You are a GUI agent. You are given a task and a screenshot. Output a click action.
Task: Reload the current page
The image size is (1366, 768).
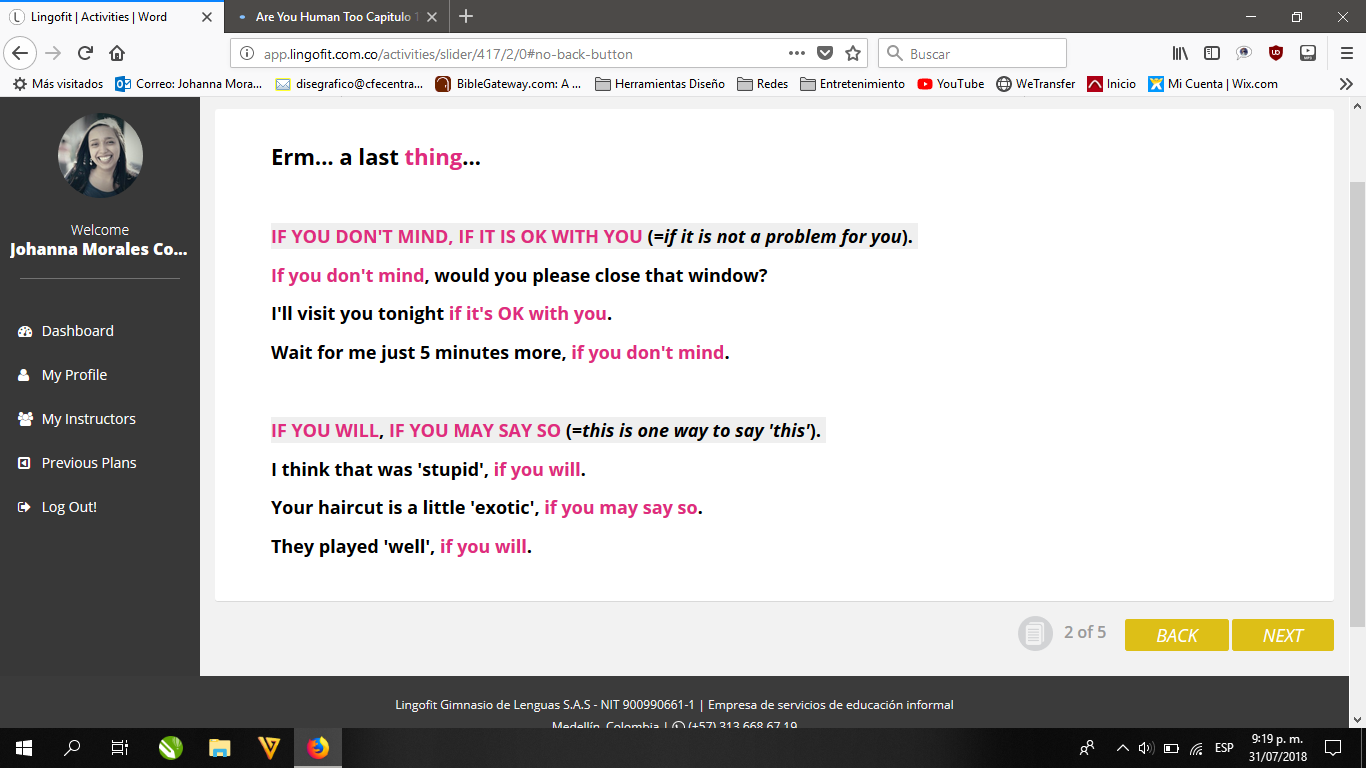pyautogui.click(x=86, y=54)
